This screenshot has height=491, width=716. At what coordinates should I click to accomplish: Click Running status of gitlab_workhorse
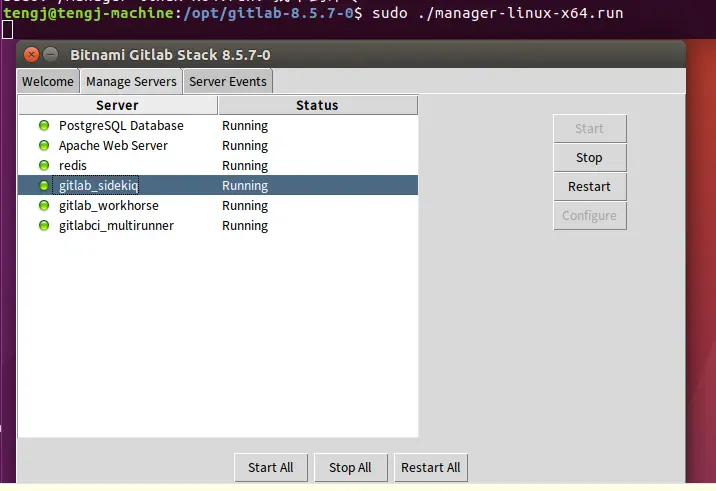245,206
